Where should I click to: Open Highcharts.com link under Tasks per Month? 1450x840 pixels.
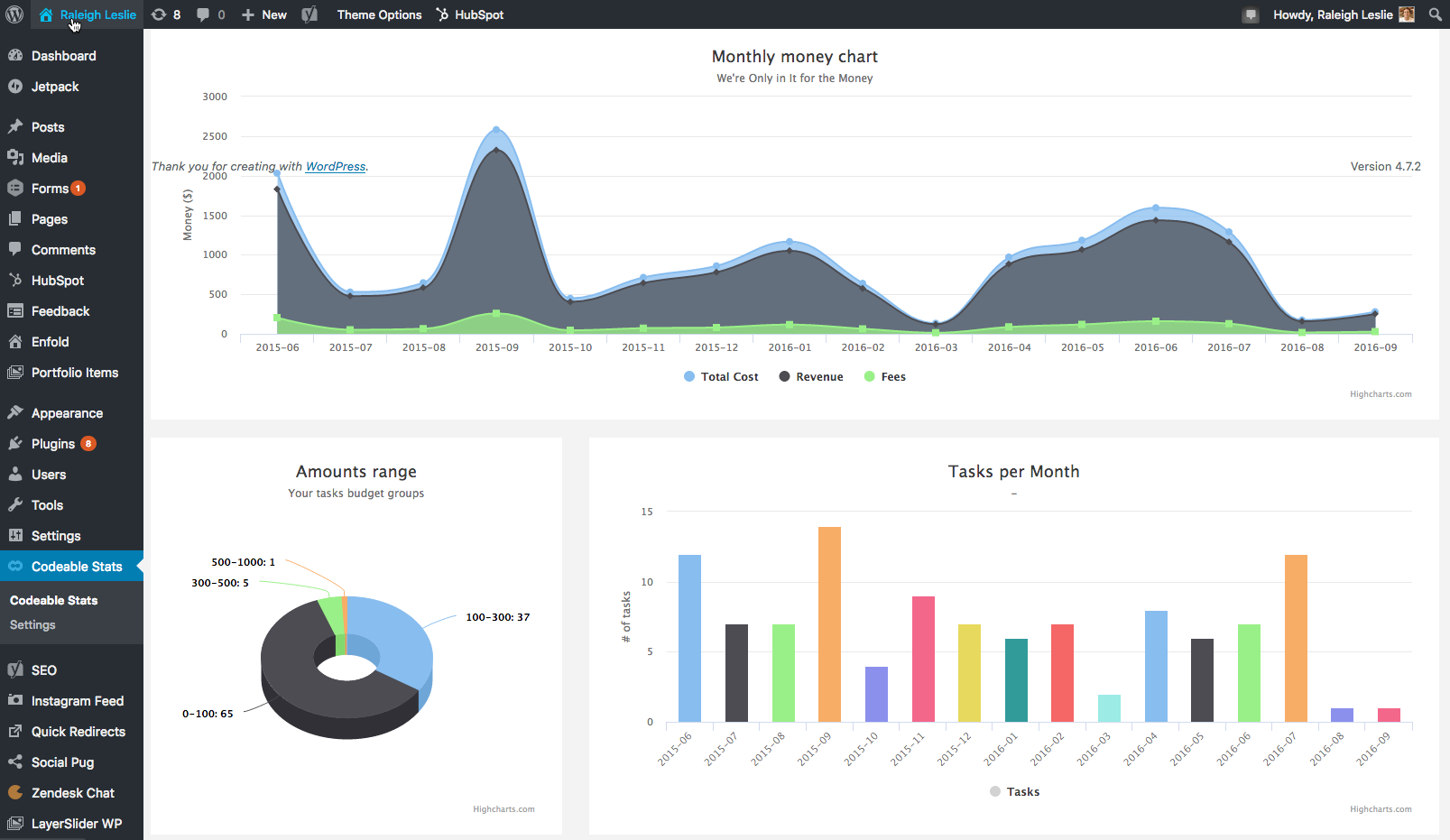click(1381, 809)
